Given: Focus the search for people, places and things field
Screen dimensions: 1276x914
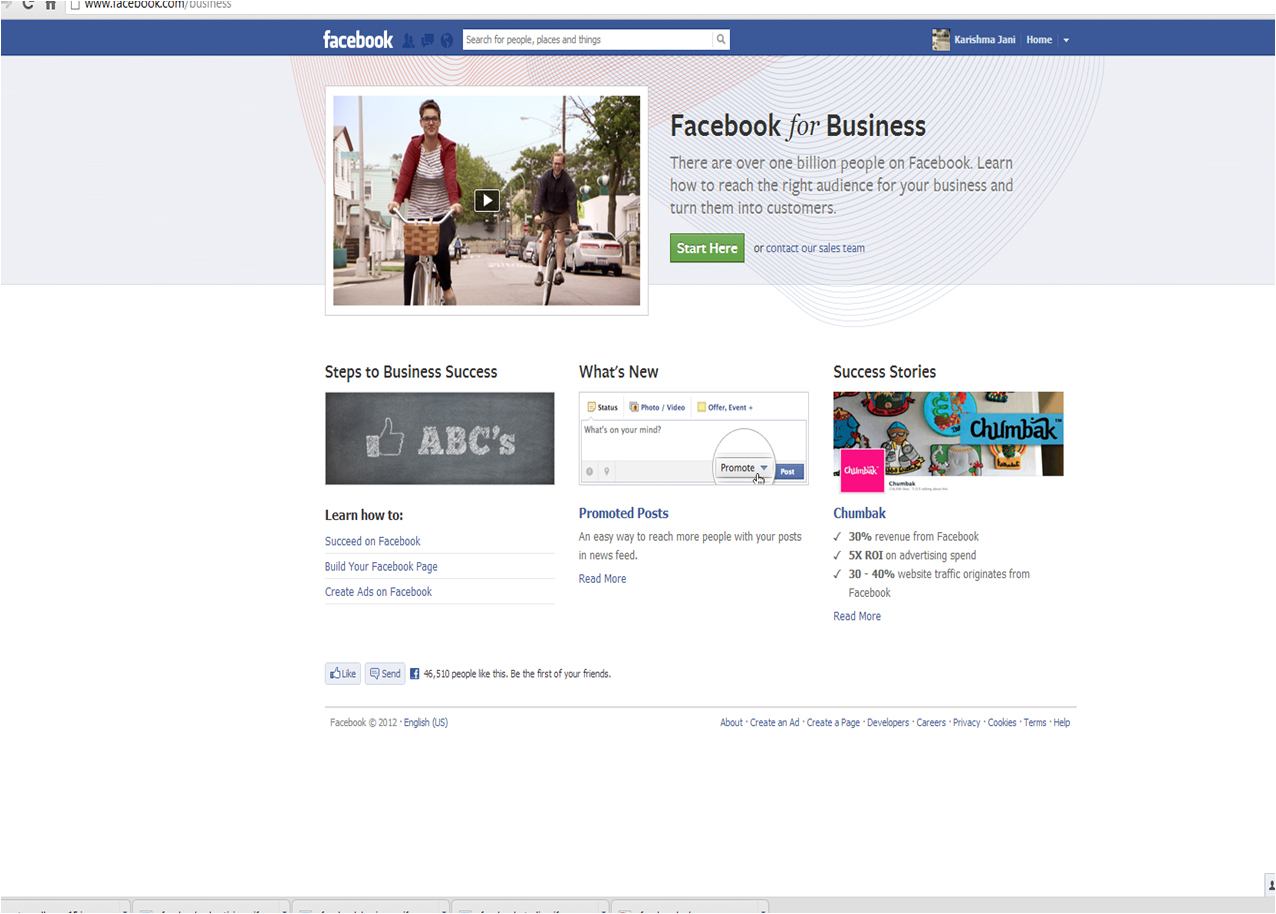Looking at the screenshot, I should tap(588, 40).
